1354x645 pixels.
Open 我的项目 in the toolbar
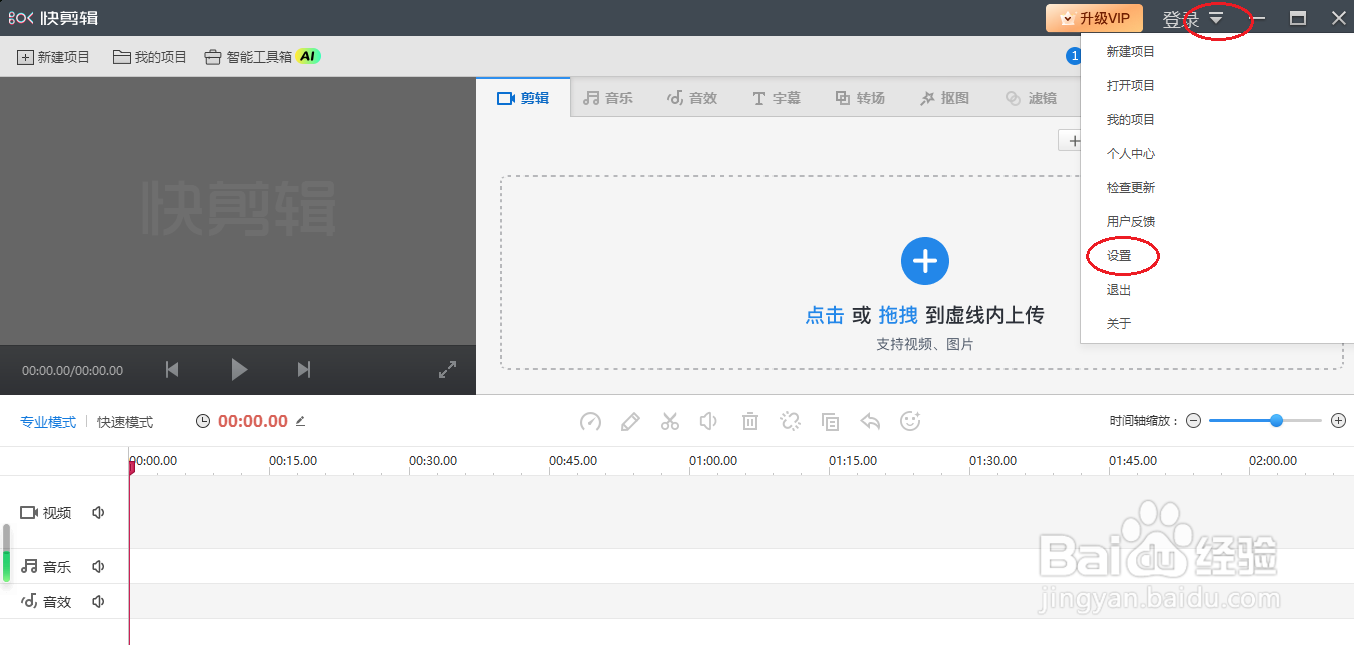(x=150, y=57)
